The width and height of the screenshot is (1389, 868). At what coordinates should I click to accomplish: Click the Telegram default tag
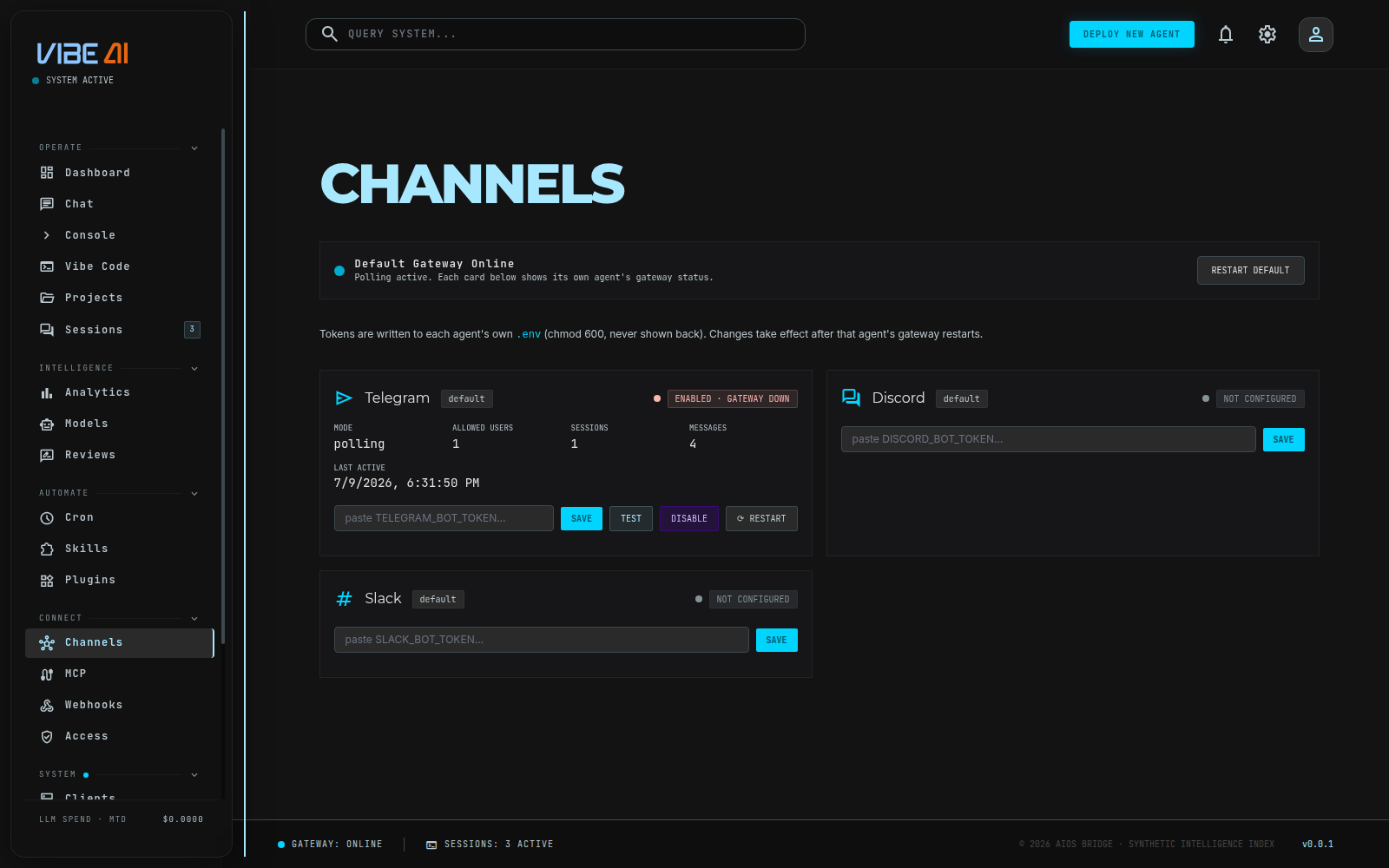466,398
